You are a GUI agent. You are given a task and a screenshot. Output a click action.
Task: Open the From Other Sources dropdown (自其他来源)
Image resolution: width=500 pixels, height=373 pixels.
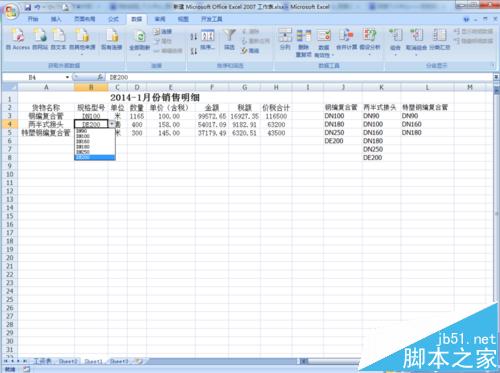82,41
